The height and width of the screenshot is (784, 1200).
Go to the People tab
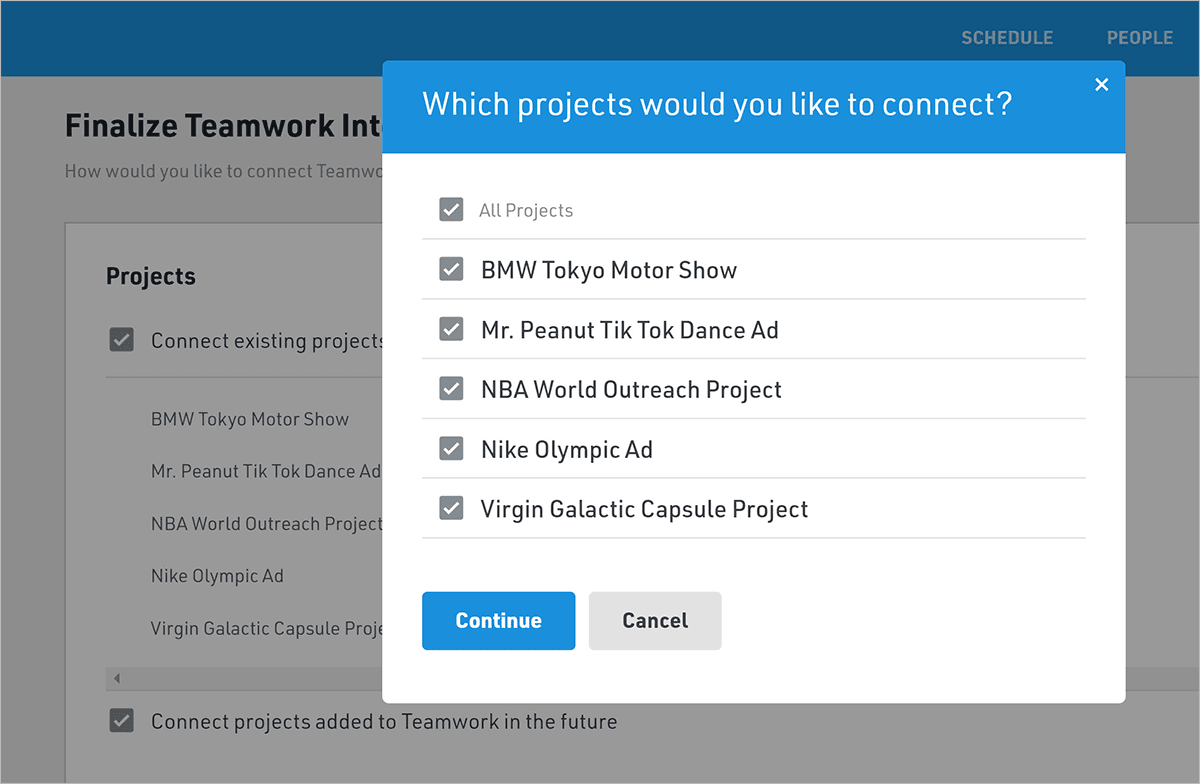click(x=1139, y=38)
